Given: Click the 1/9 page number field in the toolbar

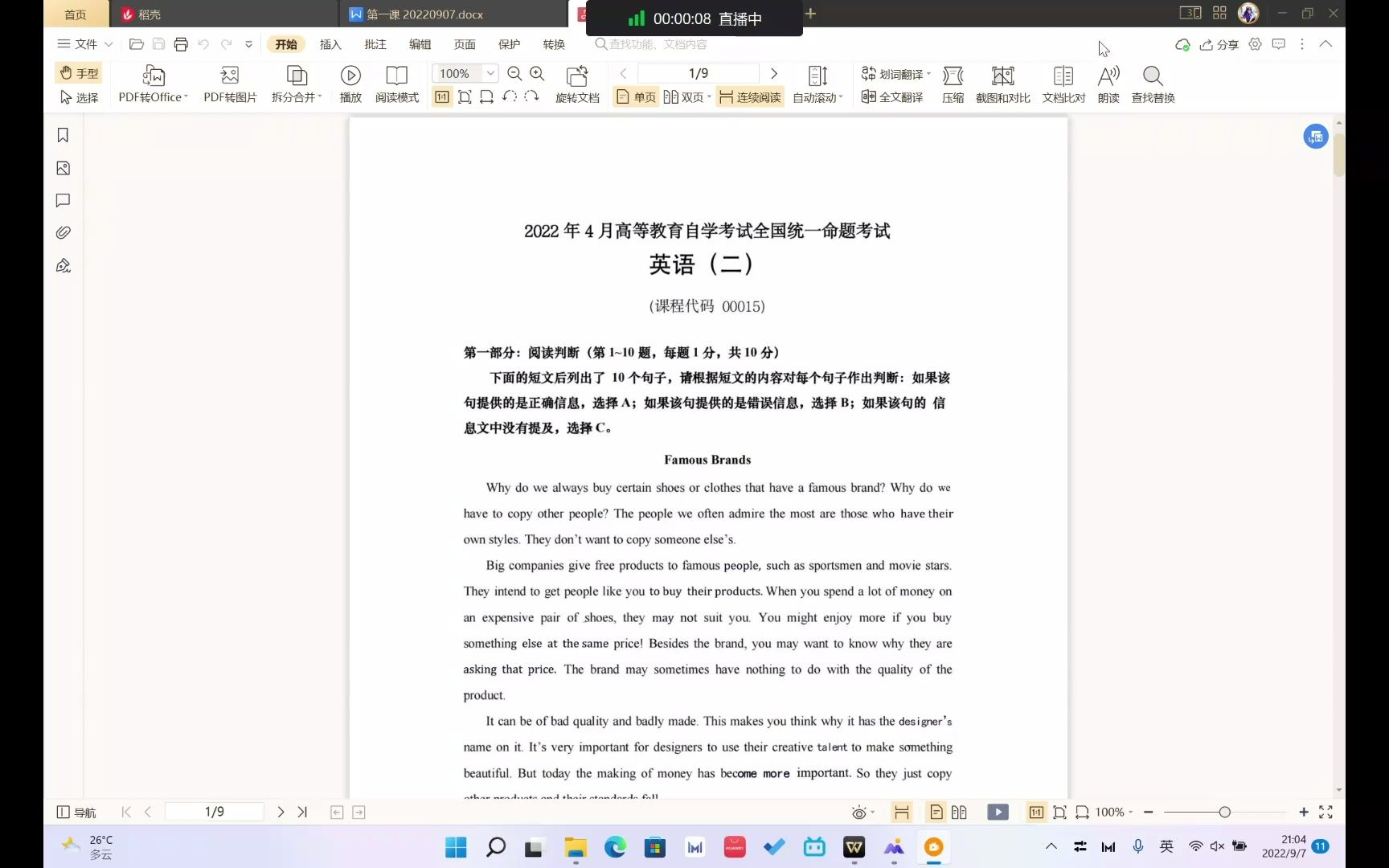Looking at the screenshot, I should (x=699, y=73).
